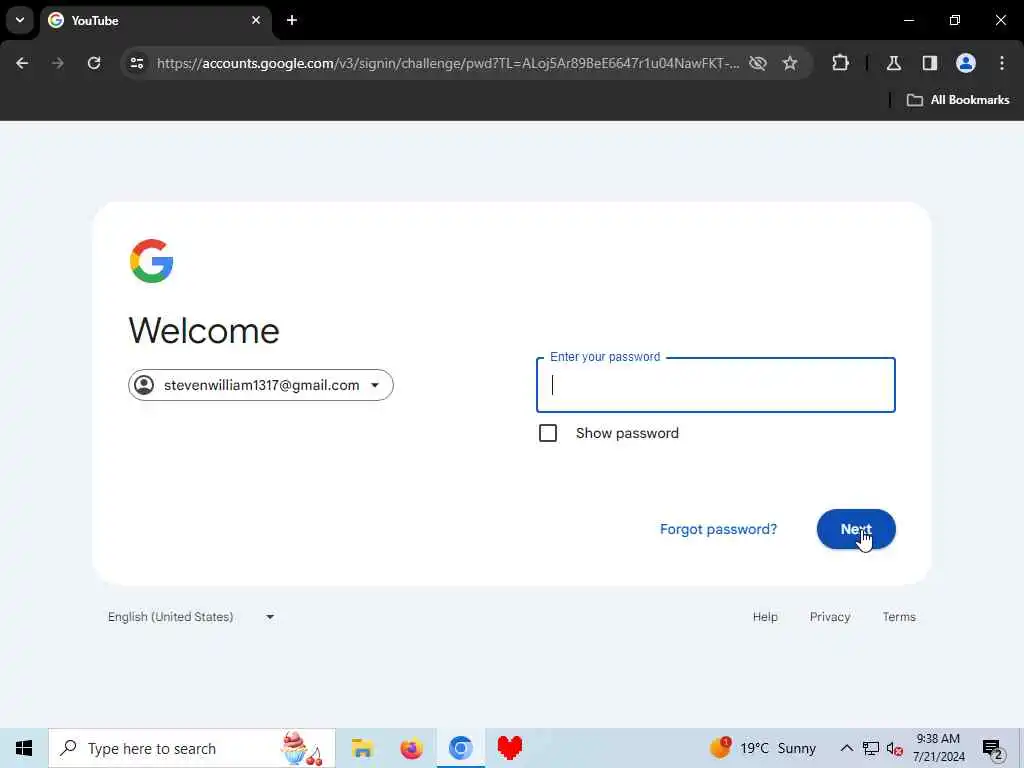Click the address bar URL

coord(448,63)
